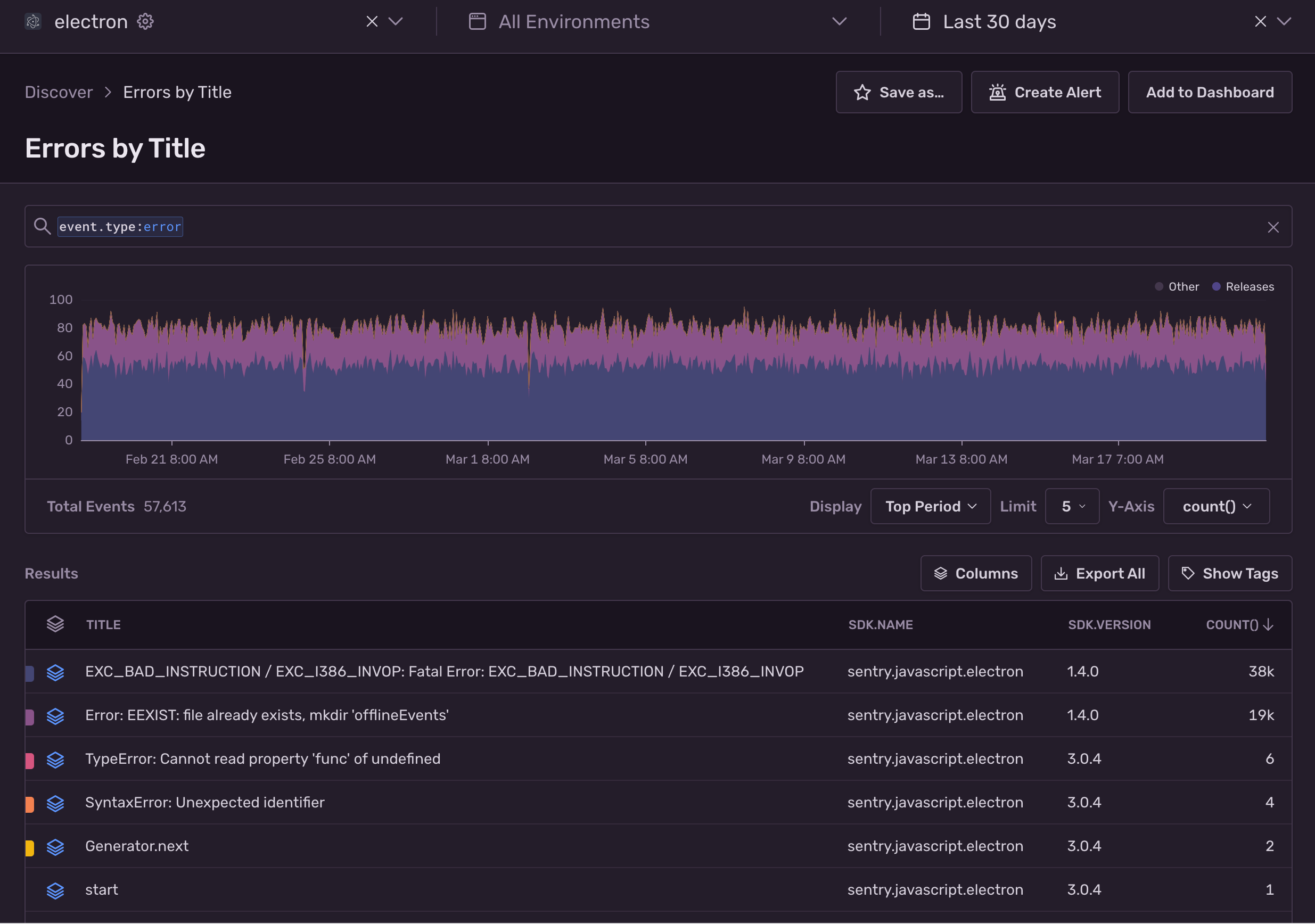Toggle Other series in chart legend

coord(1177,287)
